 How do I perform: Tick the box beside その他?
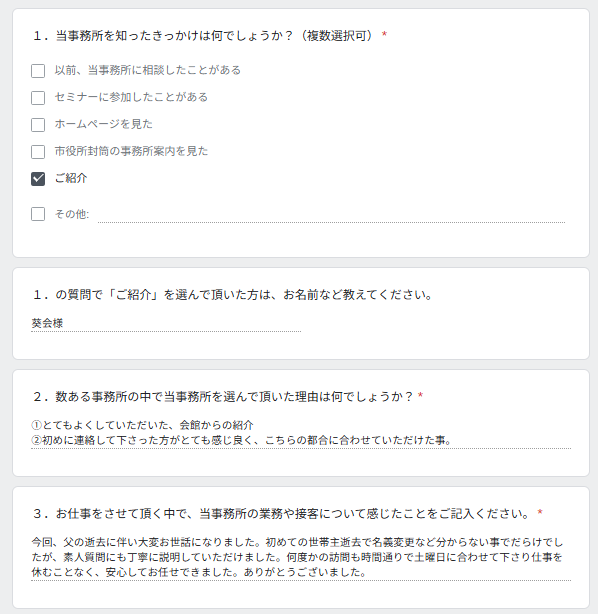38,214
